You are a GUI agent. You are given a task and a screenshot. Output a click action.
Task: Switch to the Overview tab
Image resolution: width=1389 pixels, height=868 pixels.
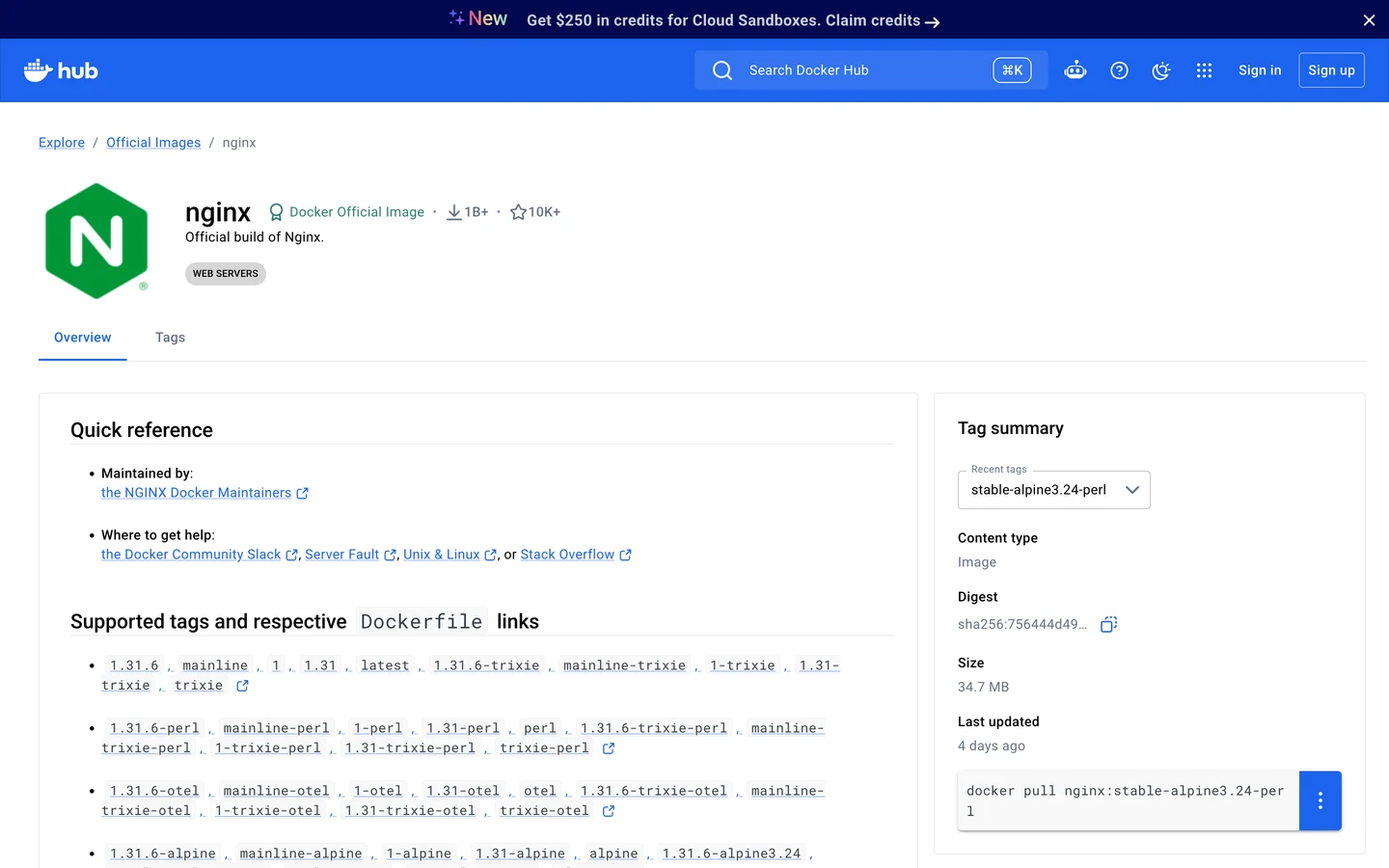[x=83, y=338]
